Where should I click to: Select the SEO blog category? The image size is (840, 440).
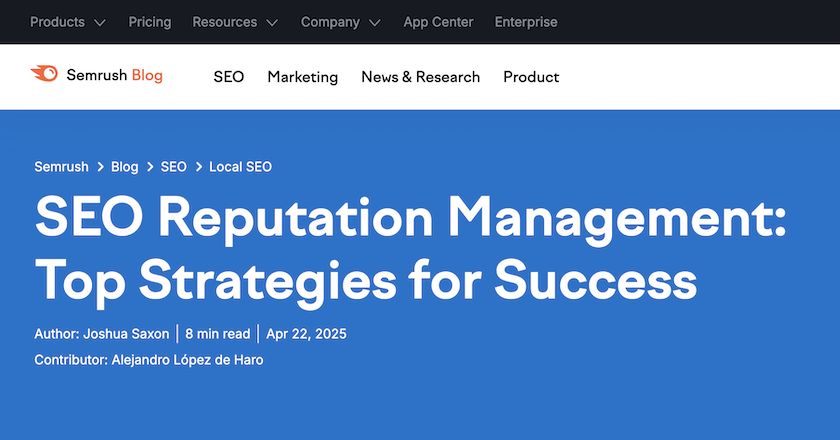229,77
